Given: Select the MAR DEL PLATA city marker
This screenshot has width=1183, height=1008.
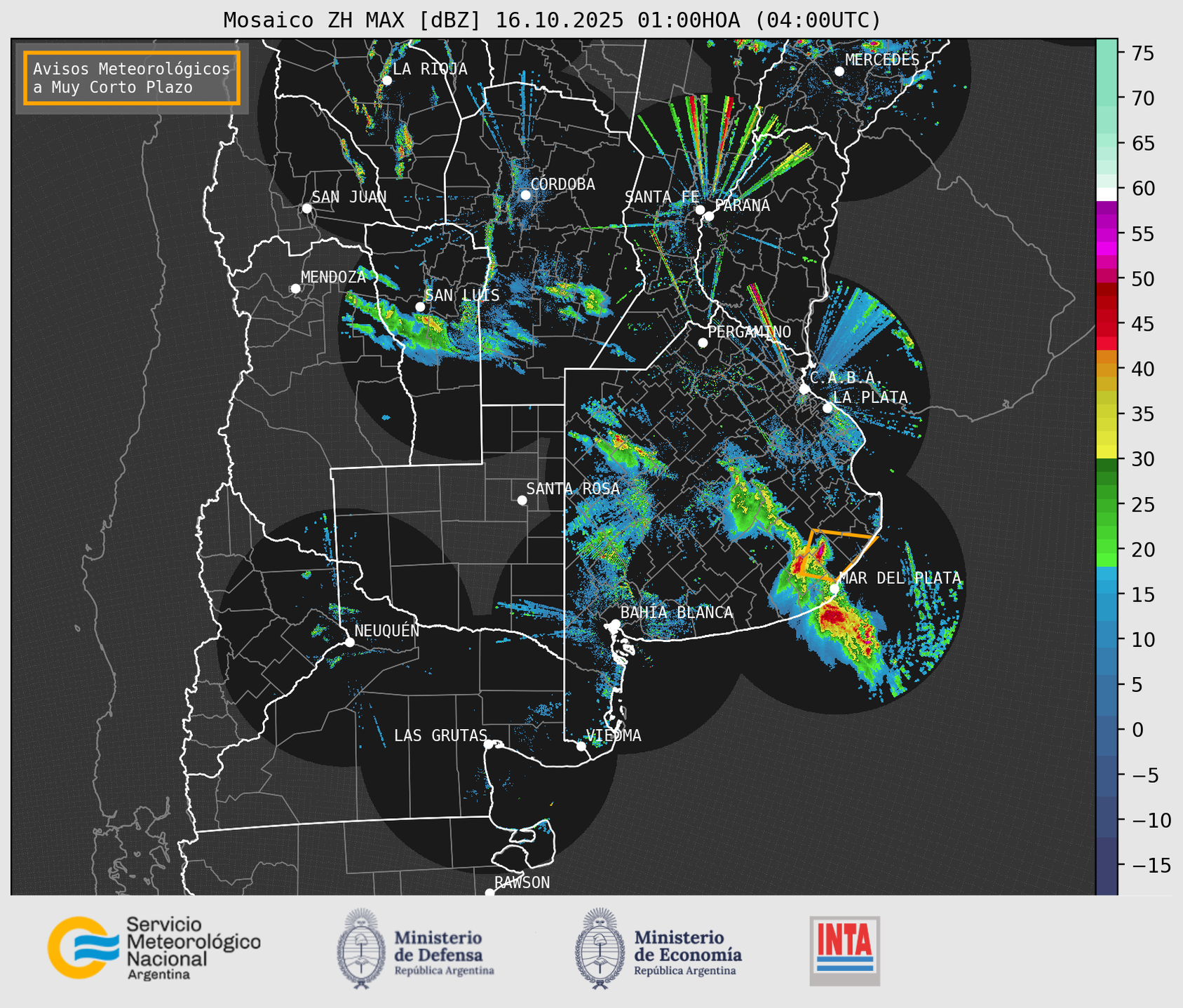Looking at the screenshot, I should click(834, 589).
